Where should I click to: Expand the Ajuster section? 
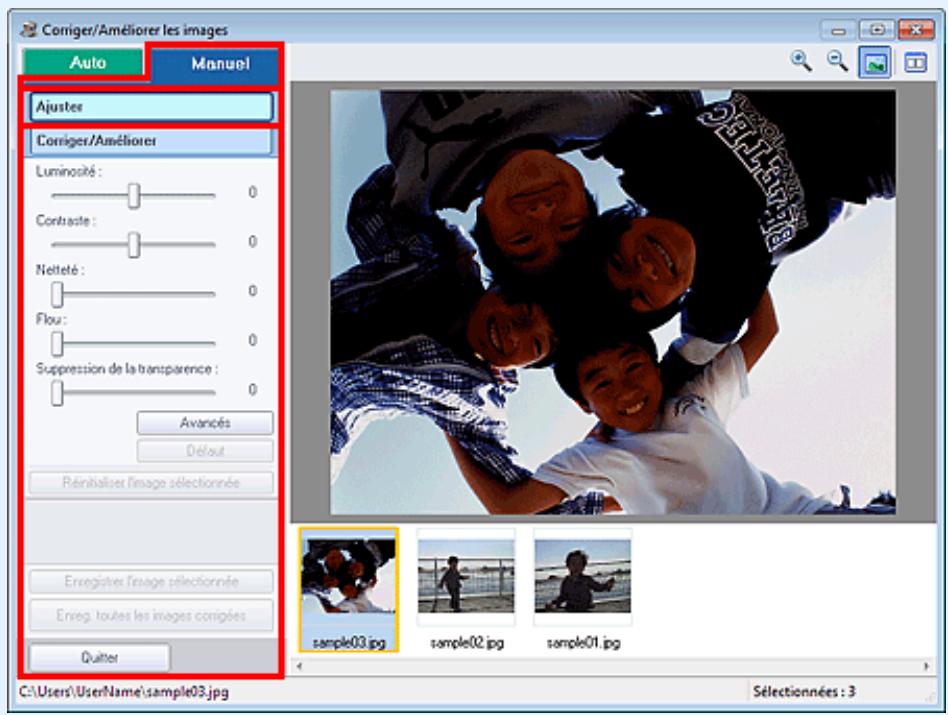coord(151,107)
